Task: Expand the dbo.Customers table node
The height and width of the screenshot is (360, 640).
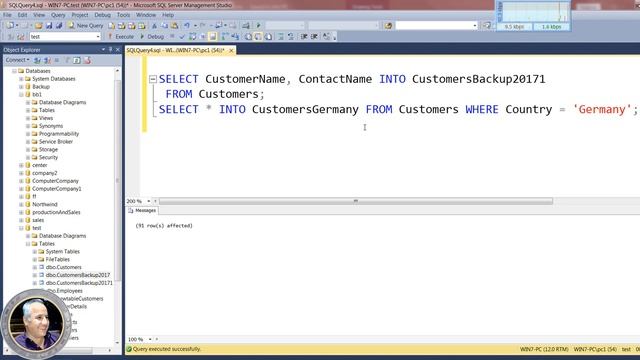Action: coord(35,267)
